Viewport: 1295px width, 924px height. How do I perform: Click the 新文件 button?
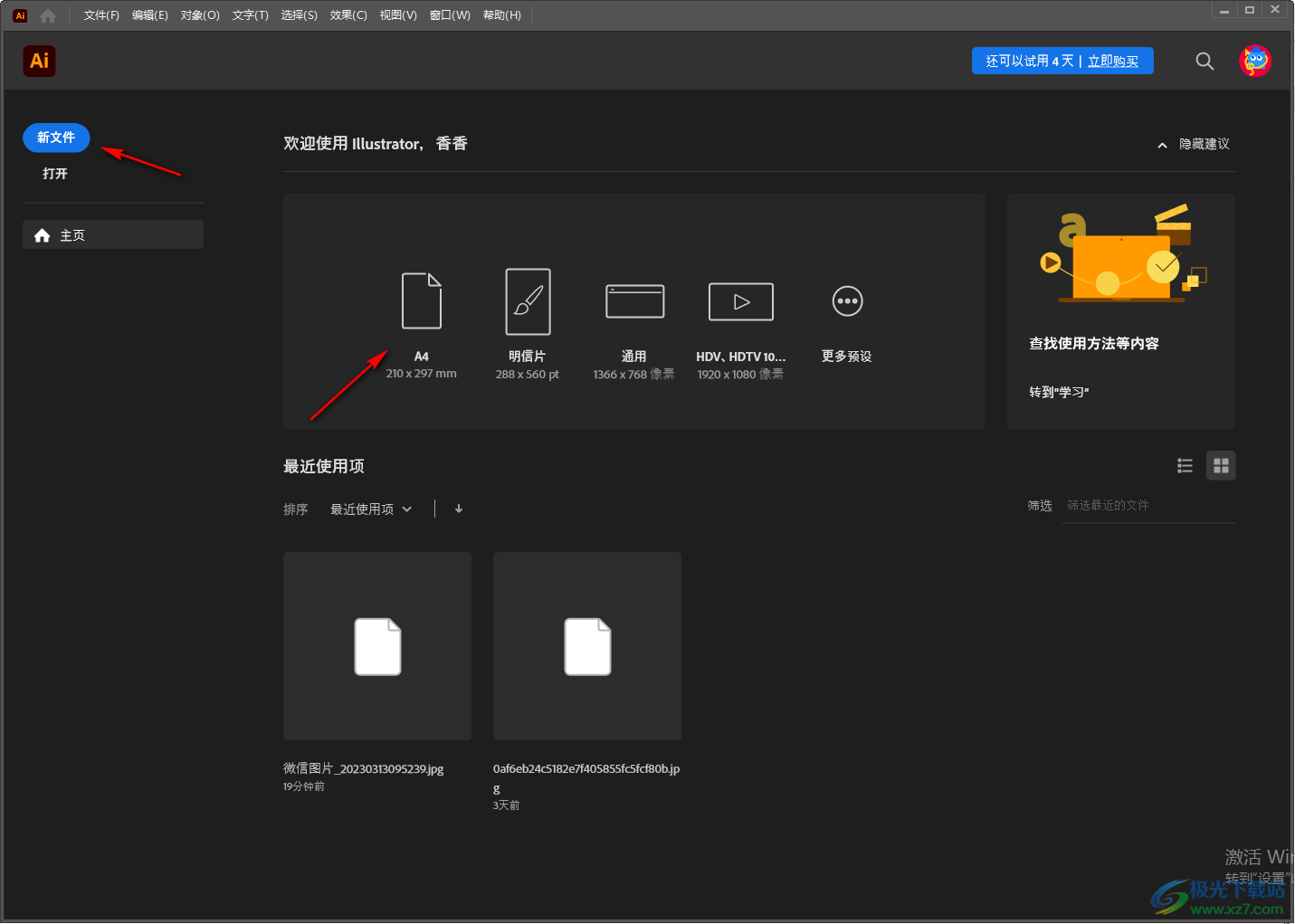coord(56,138)
